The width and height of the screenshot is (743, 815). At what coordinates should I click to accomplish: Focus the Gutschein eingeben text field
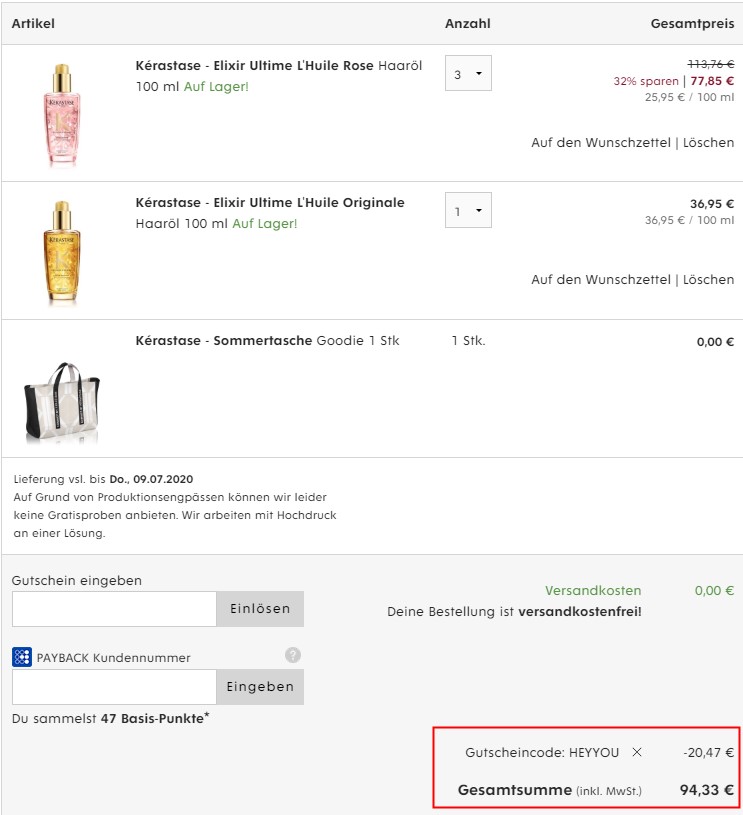pyautogui.click(x=114, y=609)
